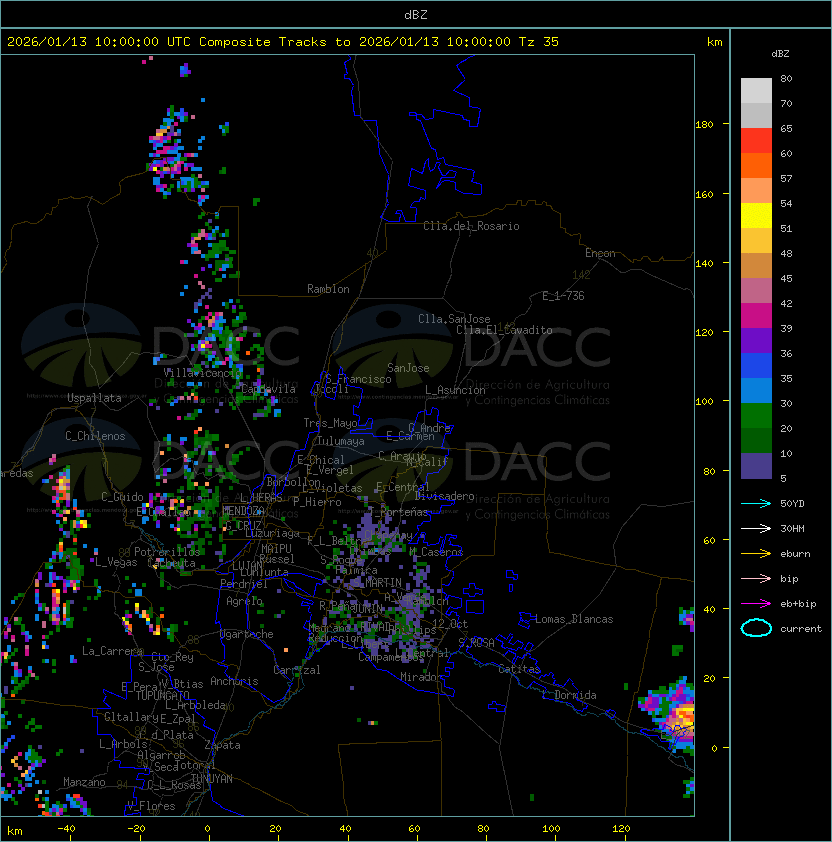Click the 'Encon' map label
The height and width of the screenshot is (842, 832).
click(x=600, y=253)
